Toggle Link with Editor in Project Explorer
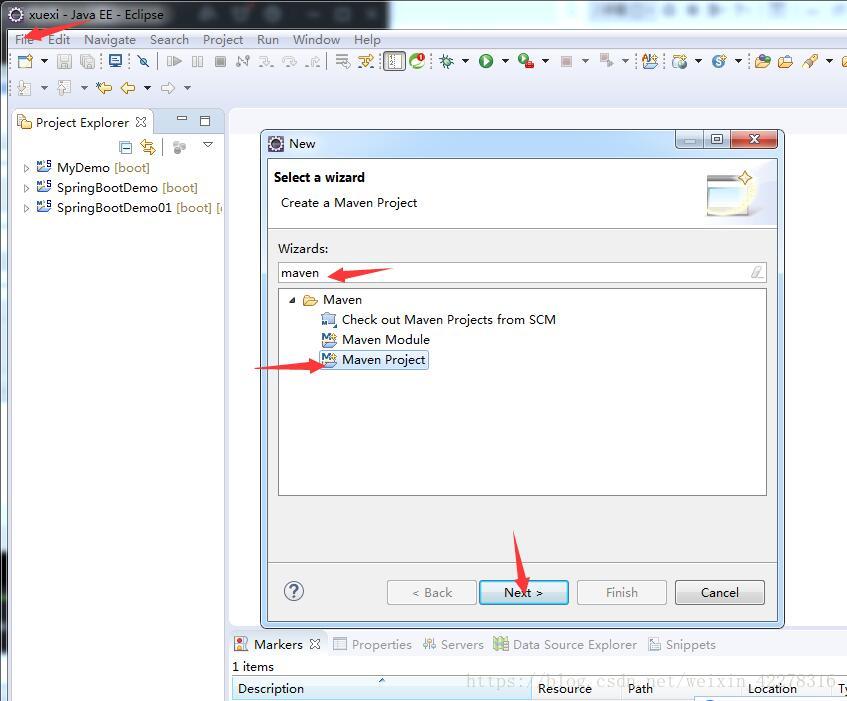847x701 pixels. 147,146
